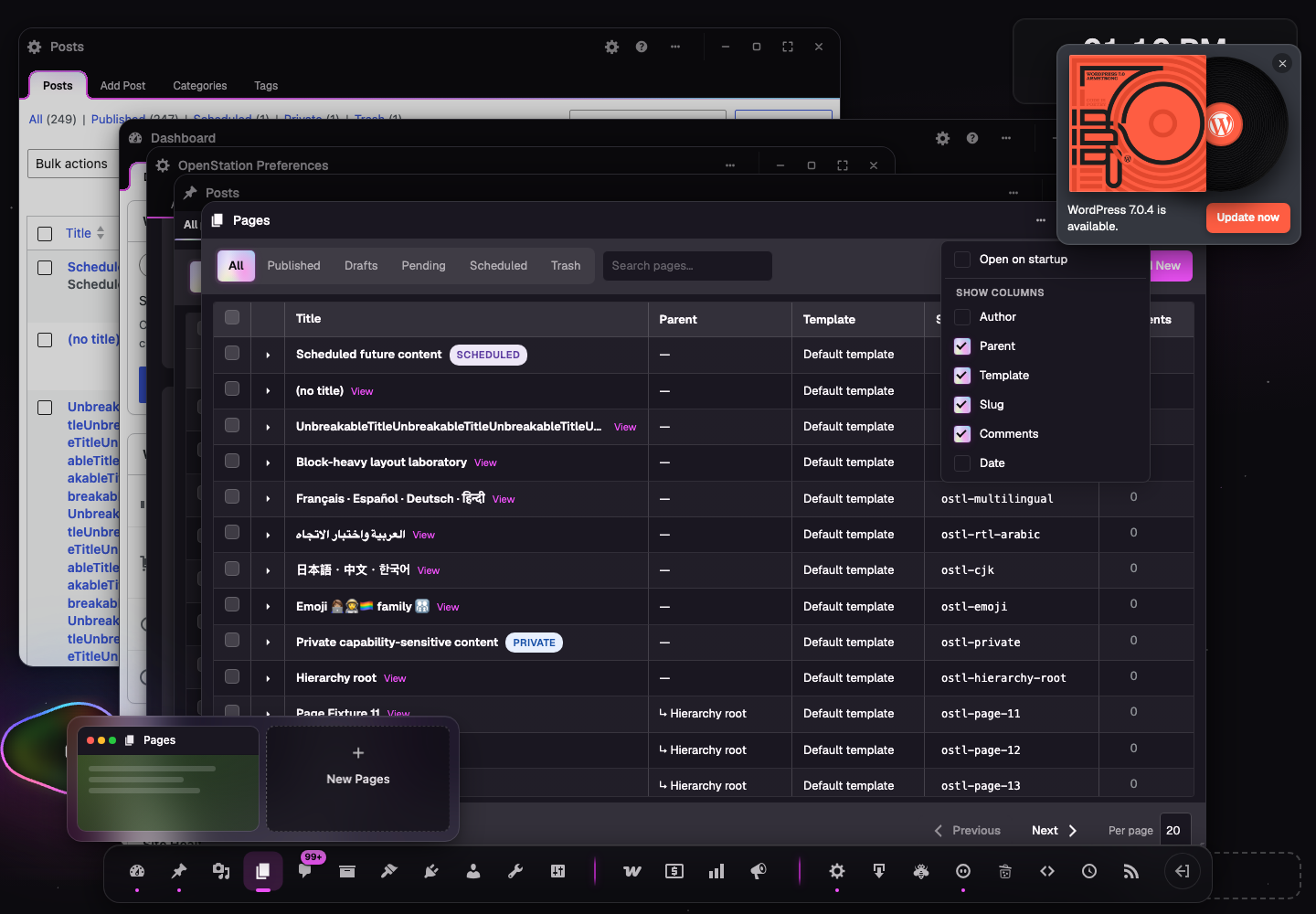1316x914 pixels.
Task: Switch to the Published filter tab
Action: pyautogui.click(x=293, y=266)
